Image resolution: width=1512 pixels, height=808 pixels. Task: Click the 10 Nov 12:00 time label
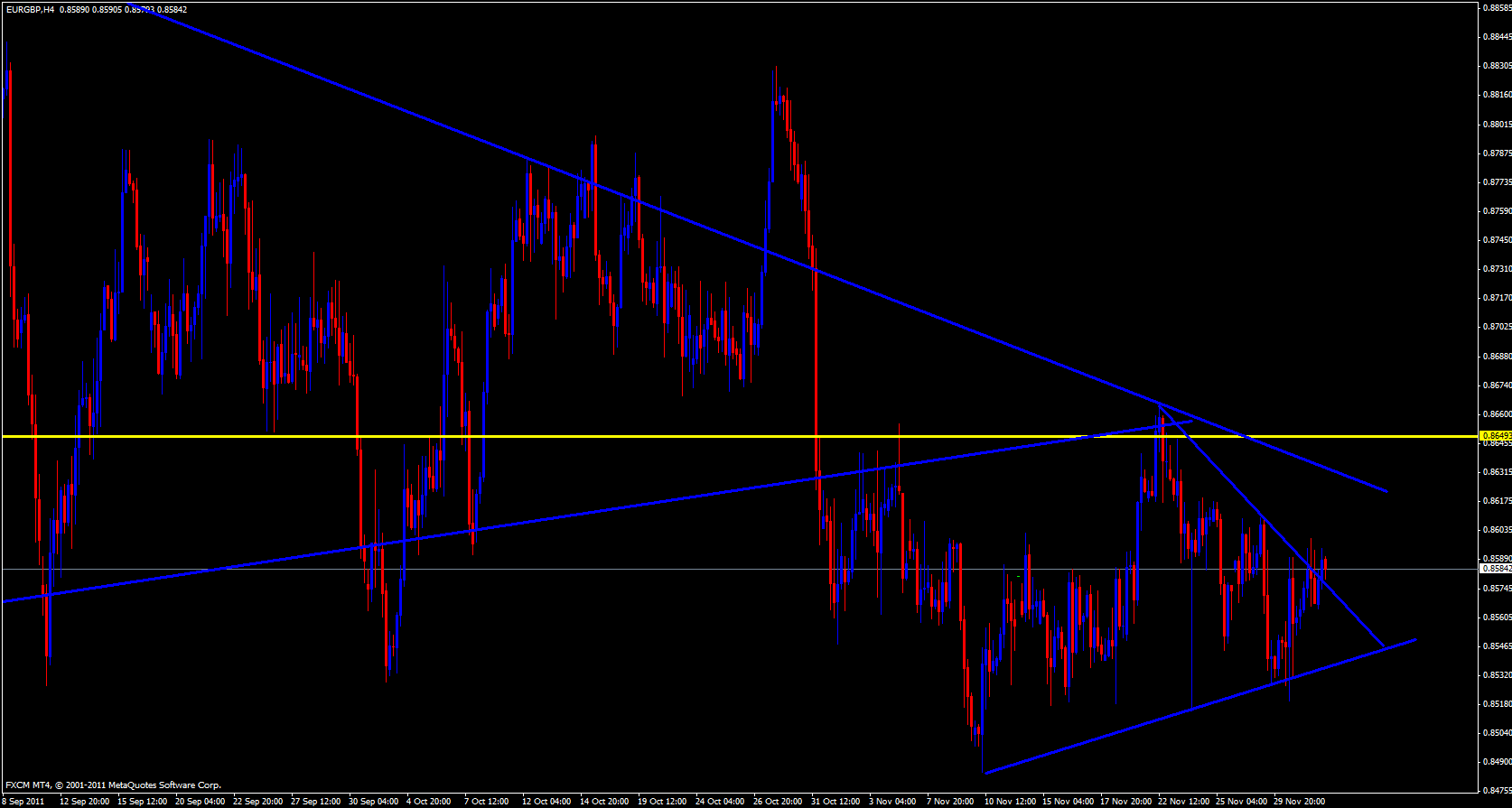tap(1010, 801)
